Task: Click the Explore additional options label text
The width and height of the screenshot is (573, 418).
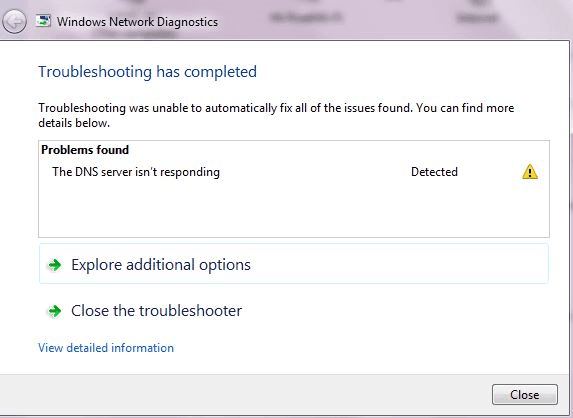Action: pyautogui.click(x=161, y=265)
